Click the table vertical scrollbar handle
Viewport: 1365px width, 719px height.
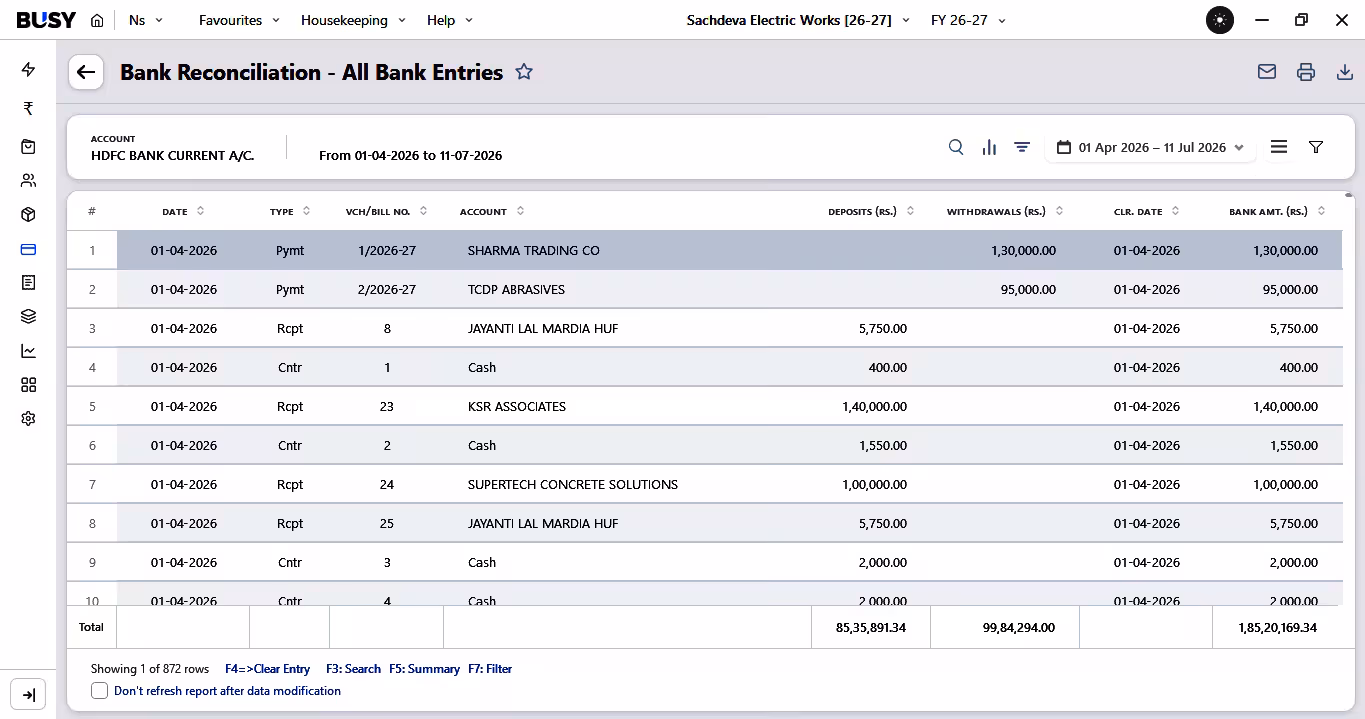pos(1349,197)
